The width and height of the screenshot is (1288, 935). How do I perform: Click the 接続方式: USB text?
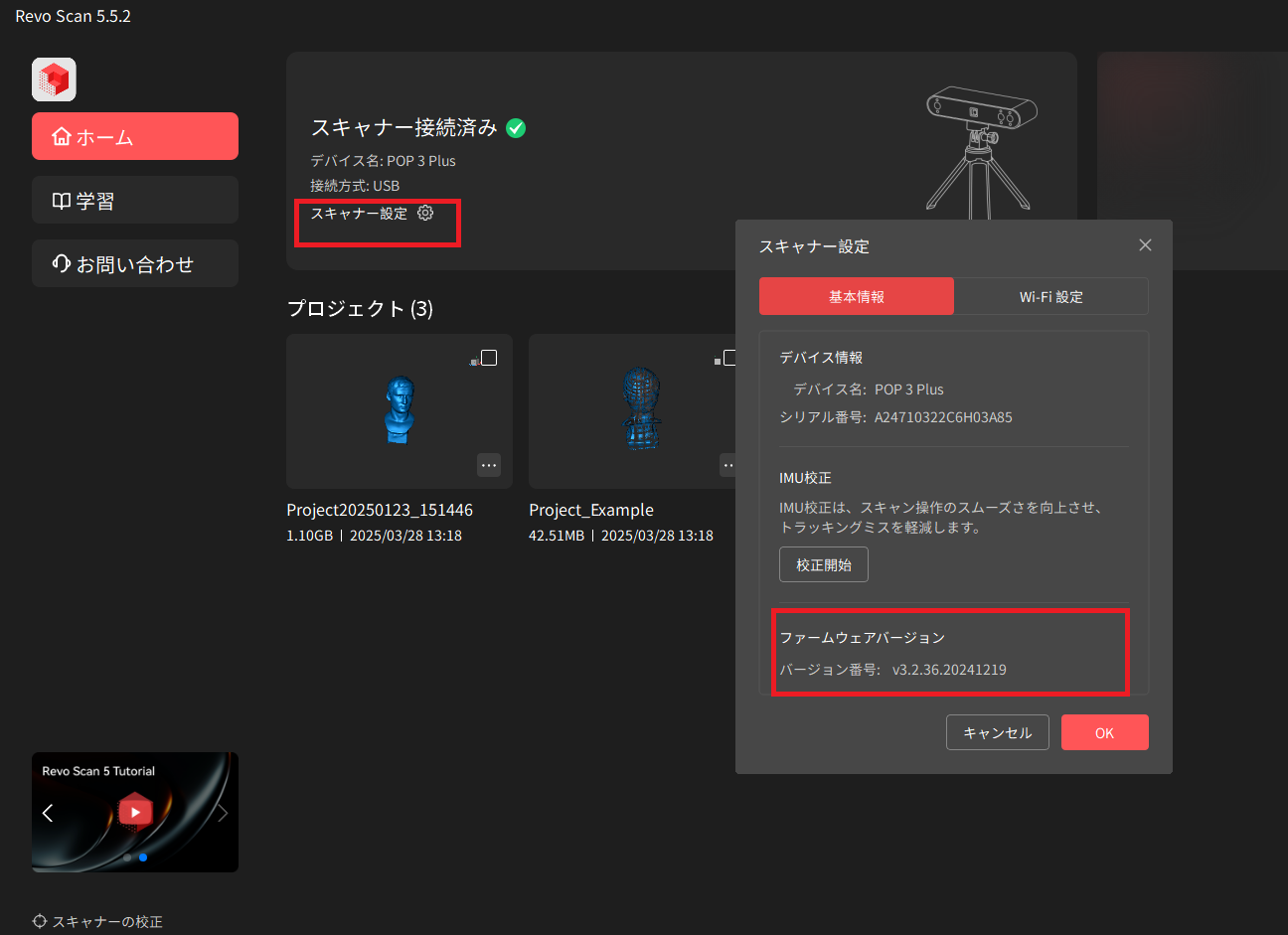[x=355, y=186]
